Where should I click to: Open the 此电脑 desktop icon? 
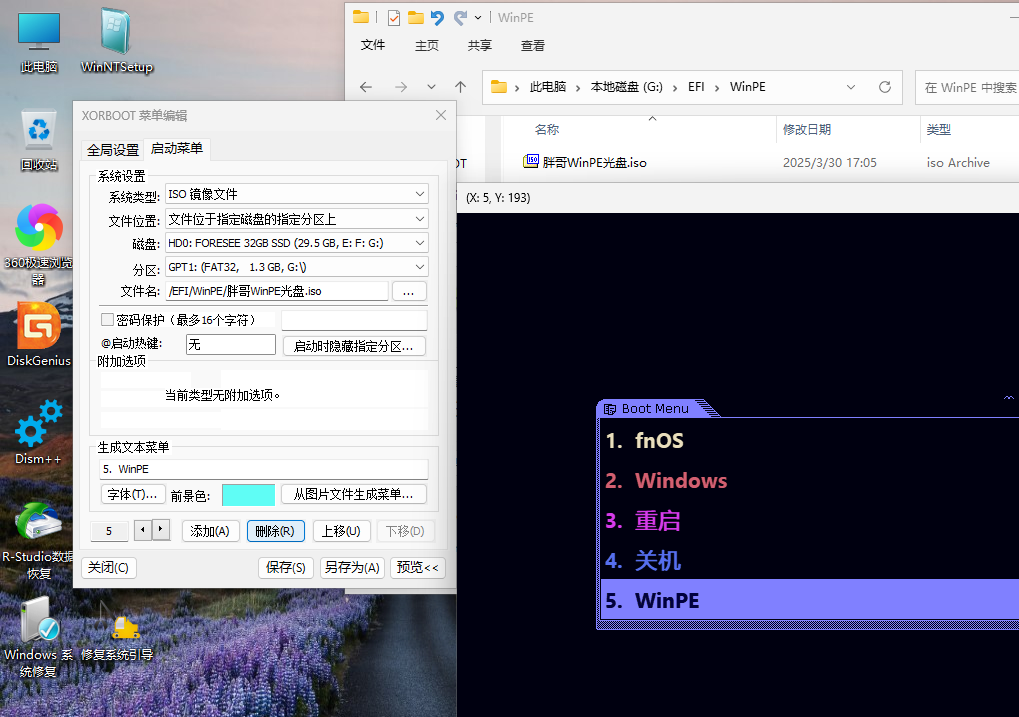pyautogui.click(x=39, y=42)
